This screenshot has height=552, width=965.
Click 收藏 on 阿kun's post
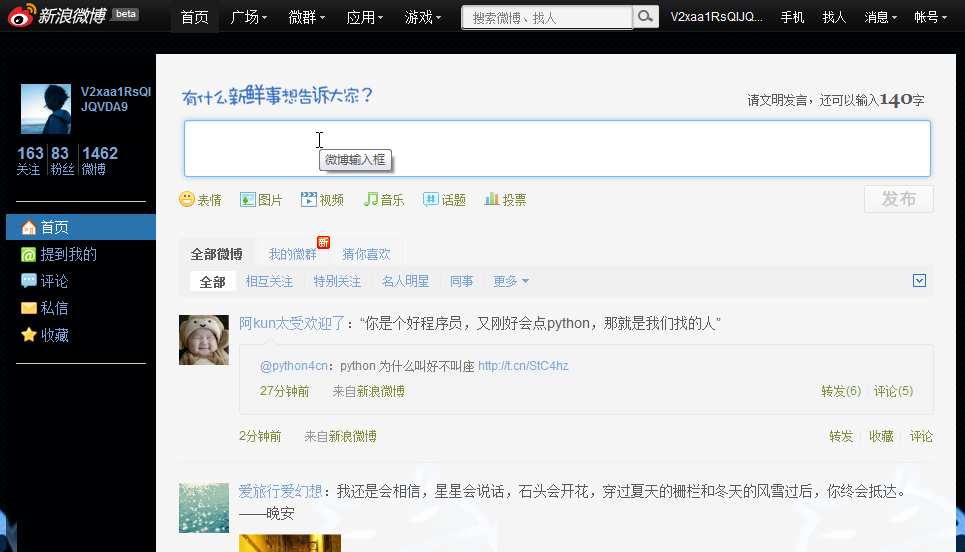point(881,436)
